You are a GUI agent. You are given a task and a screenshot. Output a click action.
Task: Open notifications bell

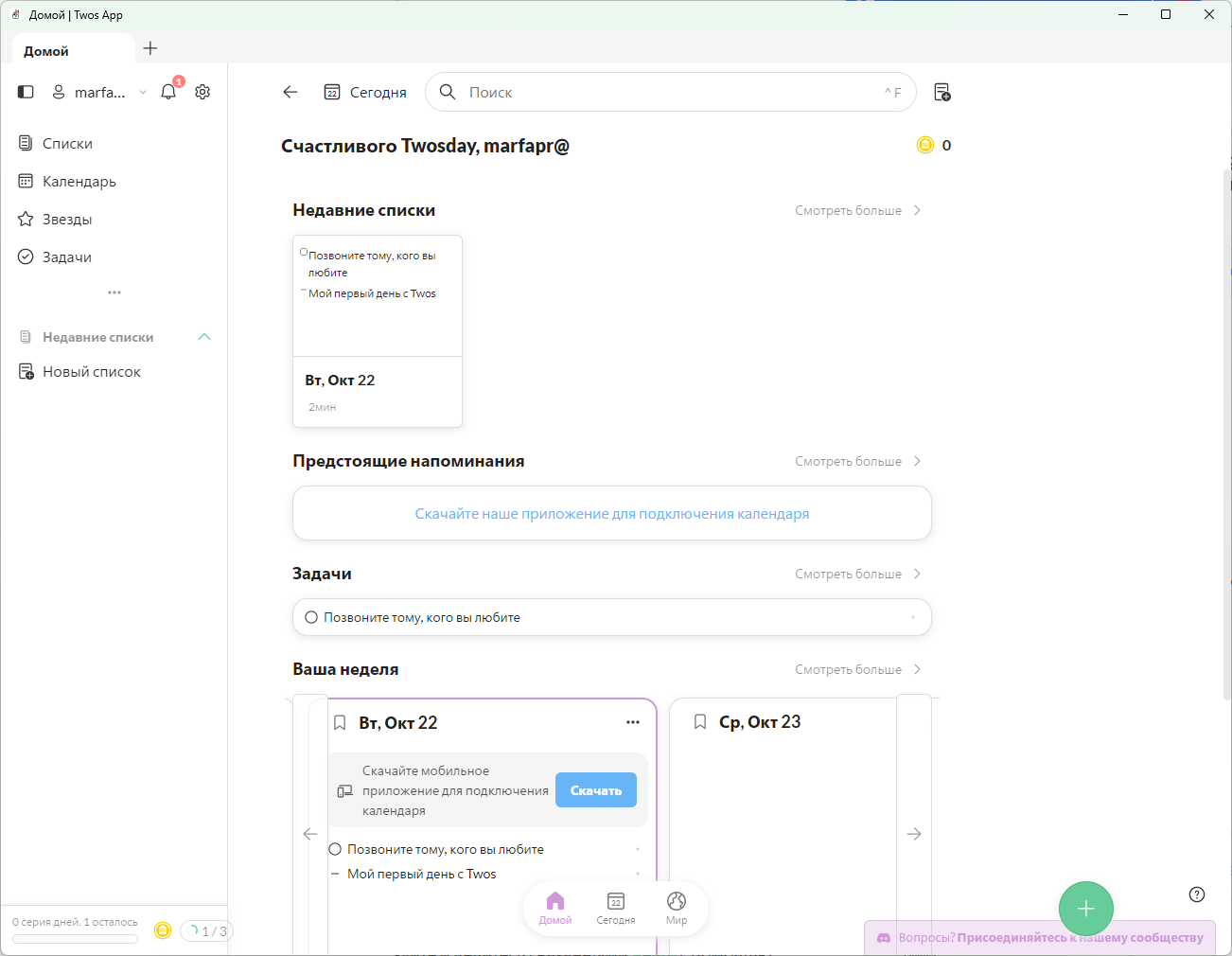[x=168, y=92]
